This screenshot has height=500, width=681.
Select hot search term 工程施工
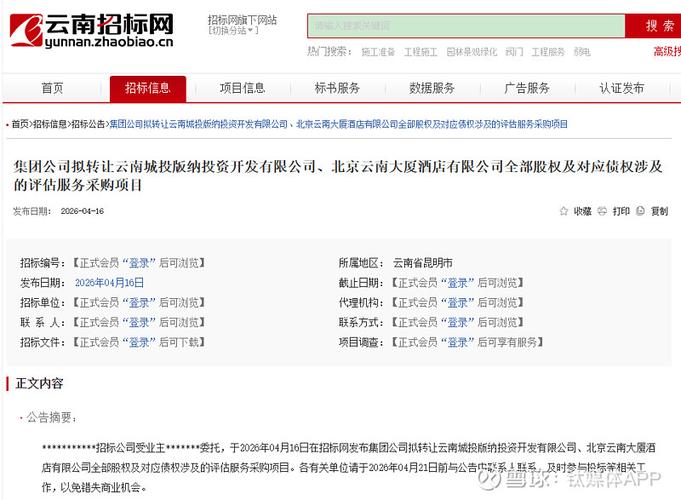420,52
